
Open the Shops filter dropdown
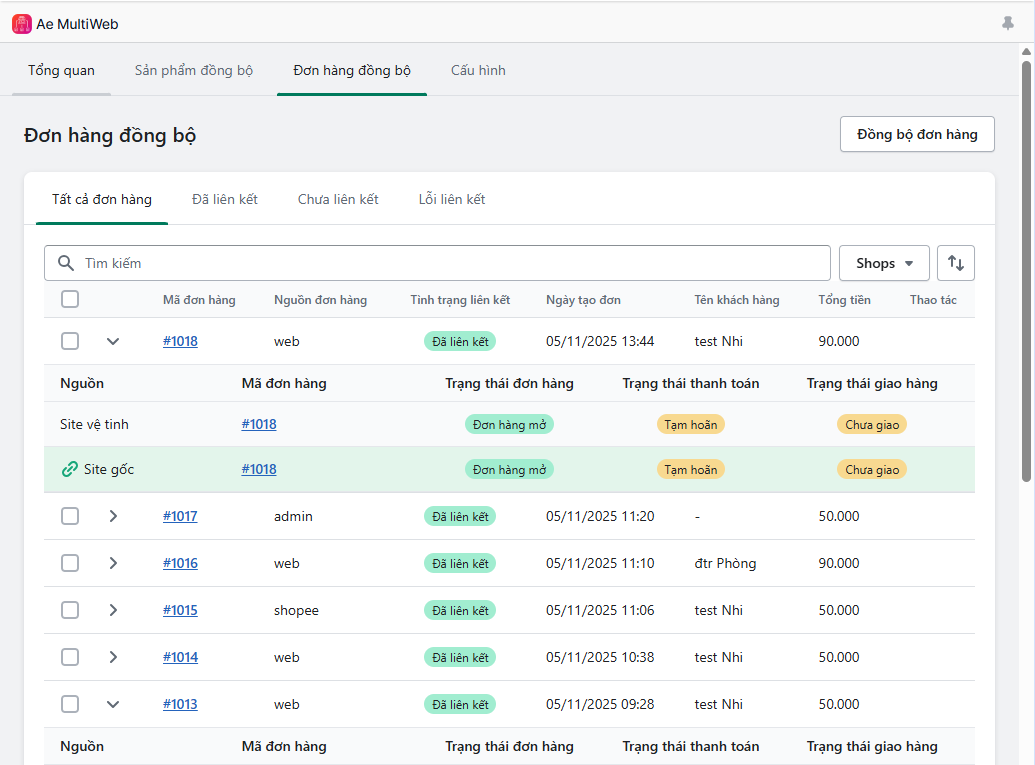coord(884,263)
